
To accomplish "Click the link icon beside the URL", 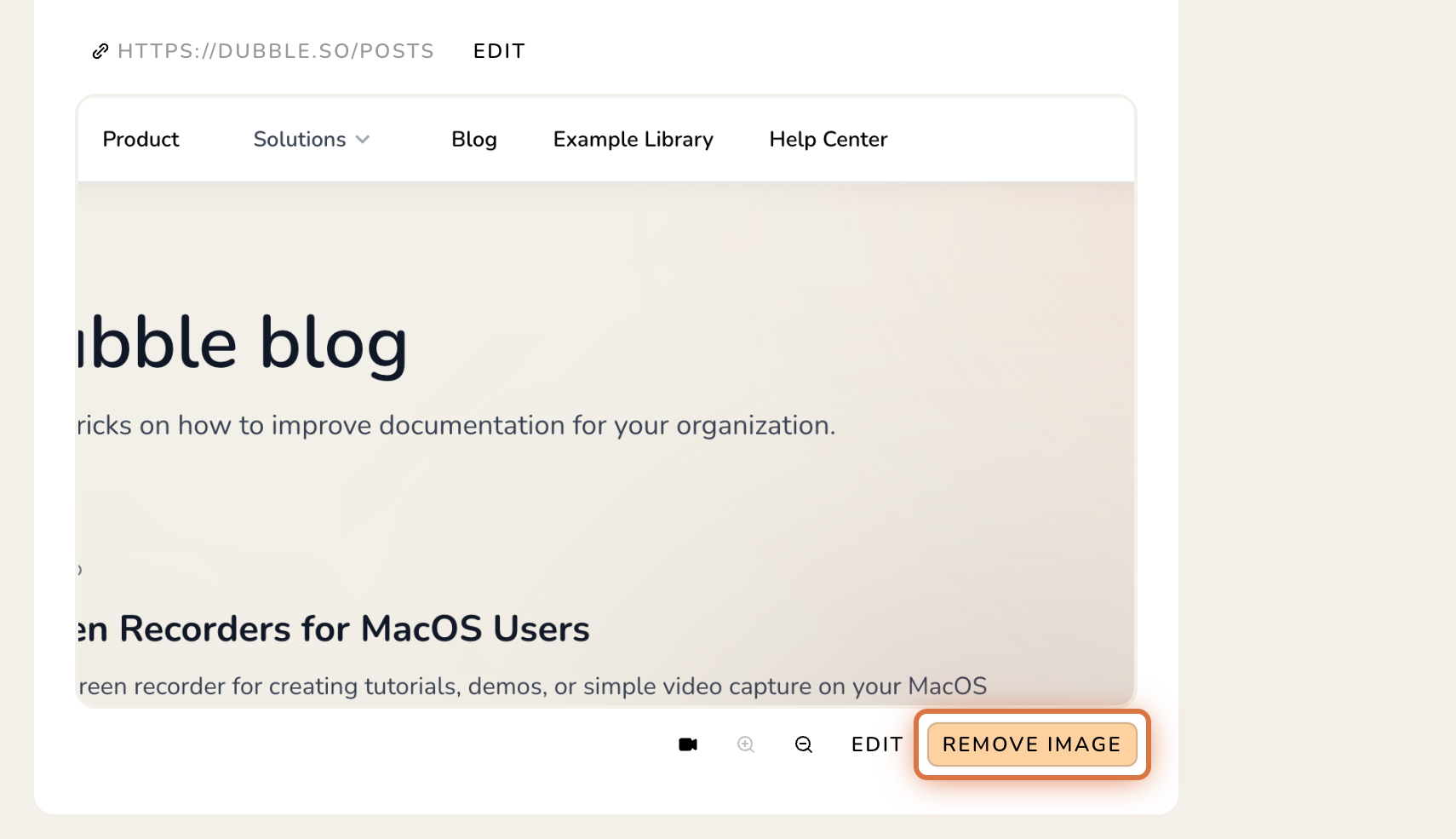I will pyautogui.click(x=100, y=51).
